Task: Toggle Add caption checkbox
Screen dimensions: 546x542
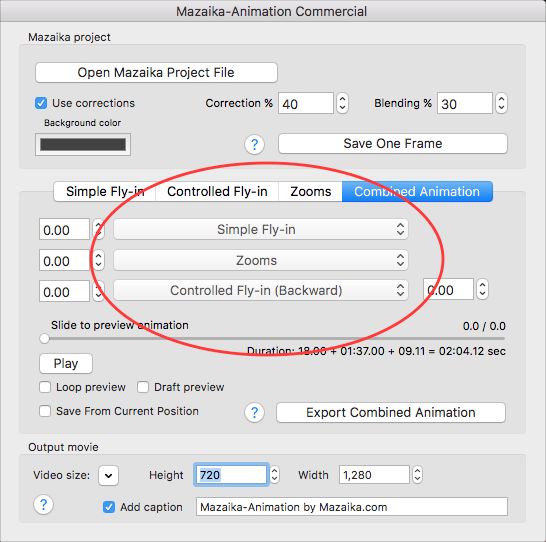Action: pos(109,507)
